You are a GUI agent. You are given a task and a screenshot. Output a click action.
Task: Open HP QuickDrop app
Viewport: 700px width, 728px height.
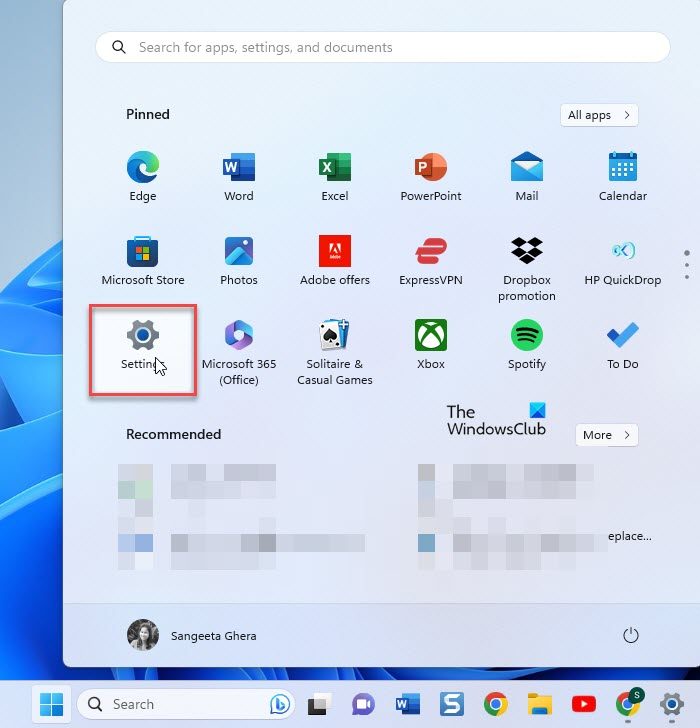623,251
